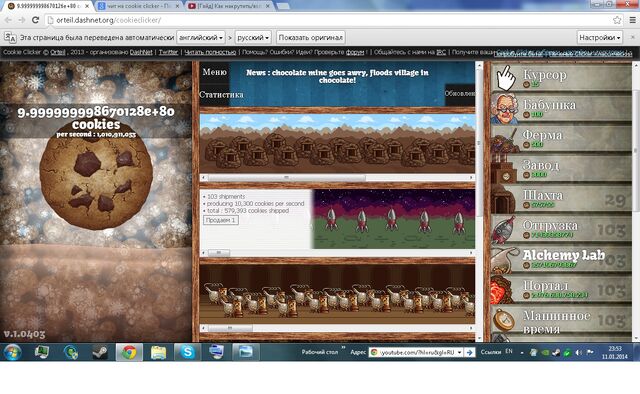Image resolution: width=640 pixels, height=394 pixels.
Task: Open the Статистика stats tab
Action: tap(221, 94)
